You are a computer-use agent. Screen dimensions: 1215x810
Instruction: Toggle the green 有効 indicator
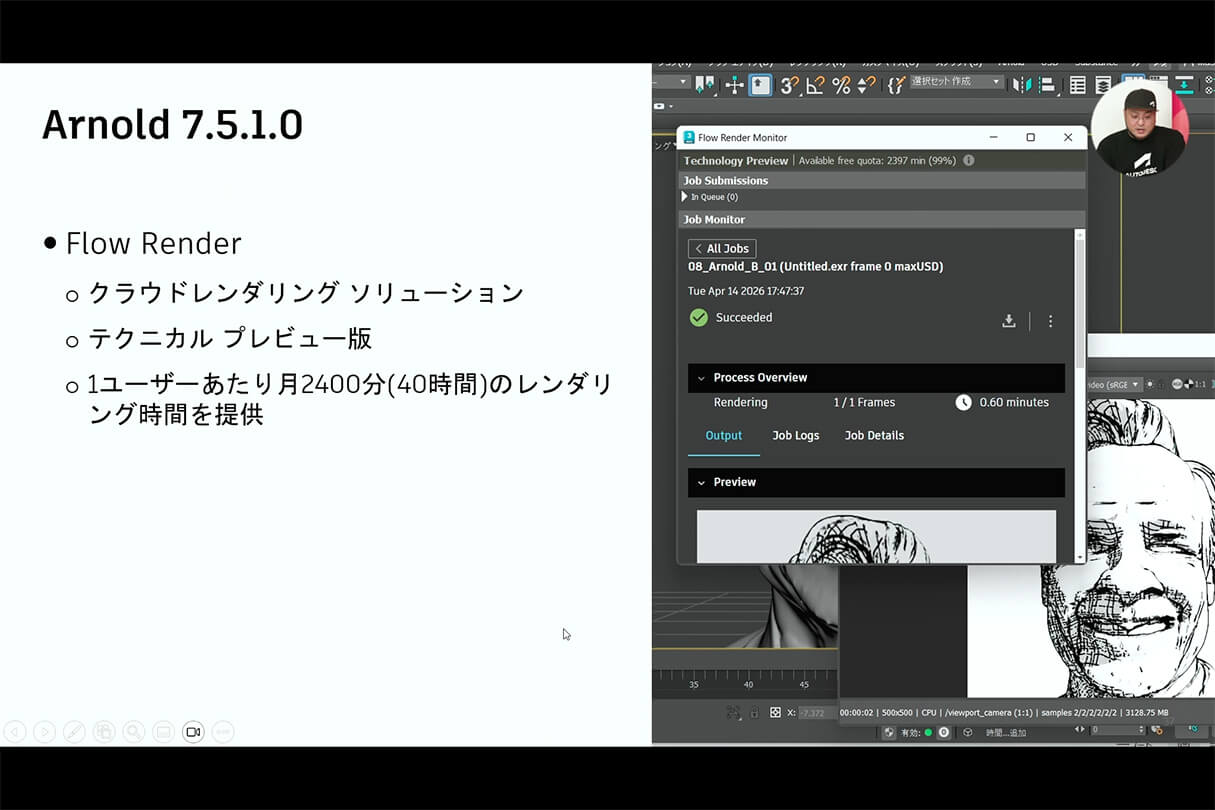coord(928,732)
